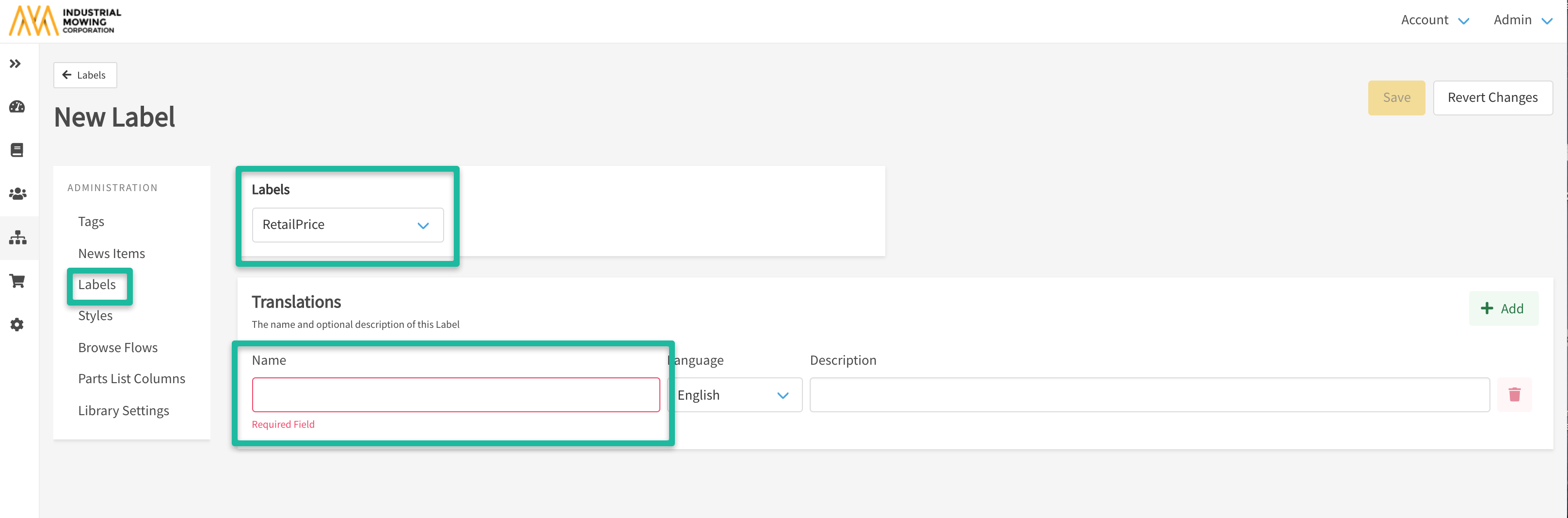1568x518 pixels.
Task: Open the users group icon in sidebar
Action: [17, 194]
